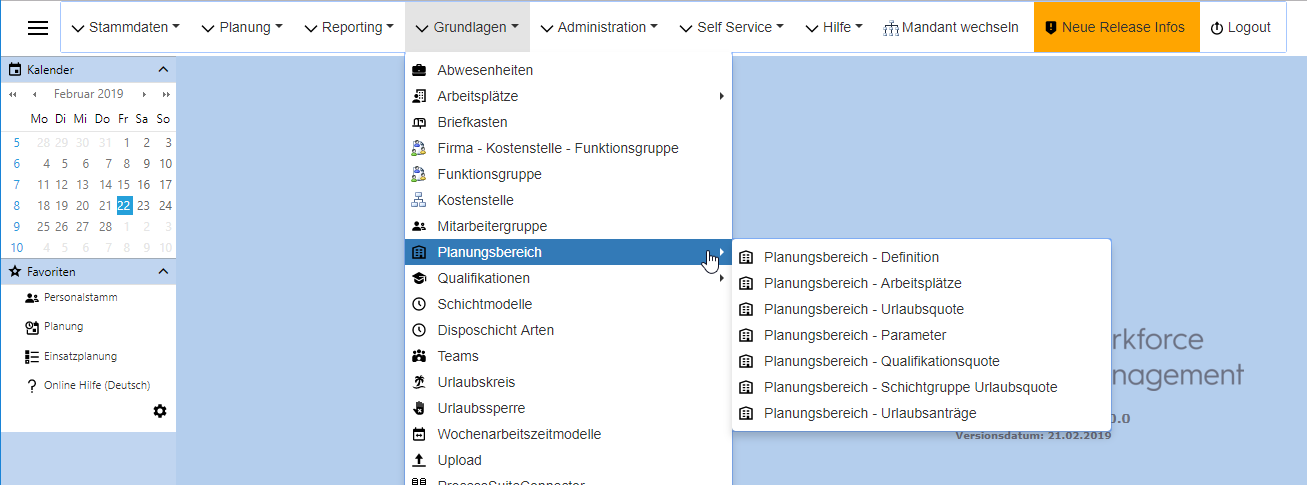Select Wochenarbeitszeitmodelle menu entry
Viewport: 1307px width, 485px height.
coord(520,434)
